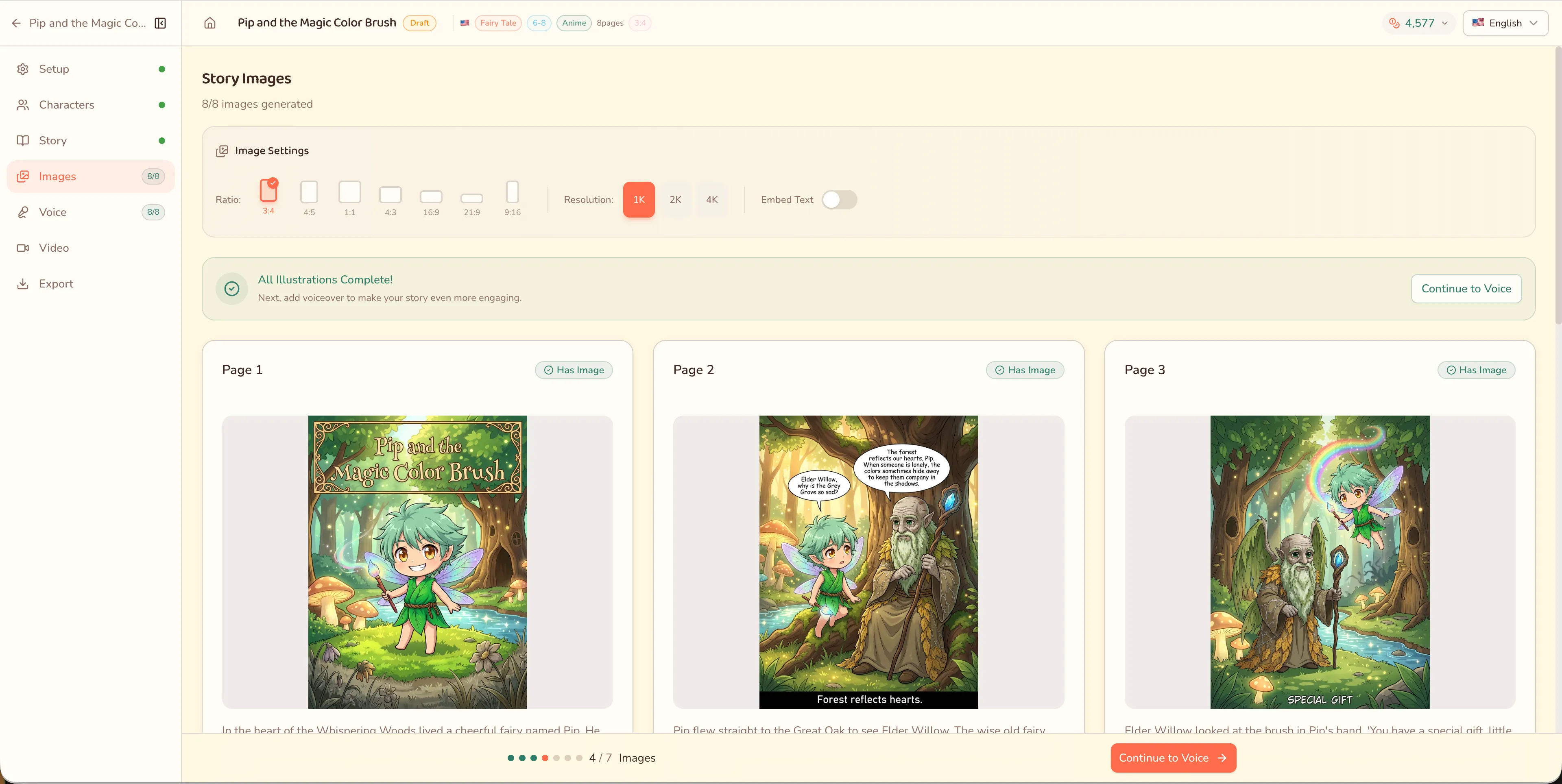
Task: Open Page 2 illustration thumbnail
Action: (x=868, y=562)
